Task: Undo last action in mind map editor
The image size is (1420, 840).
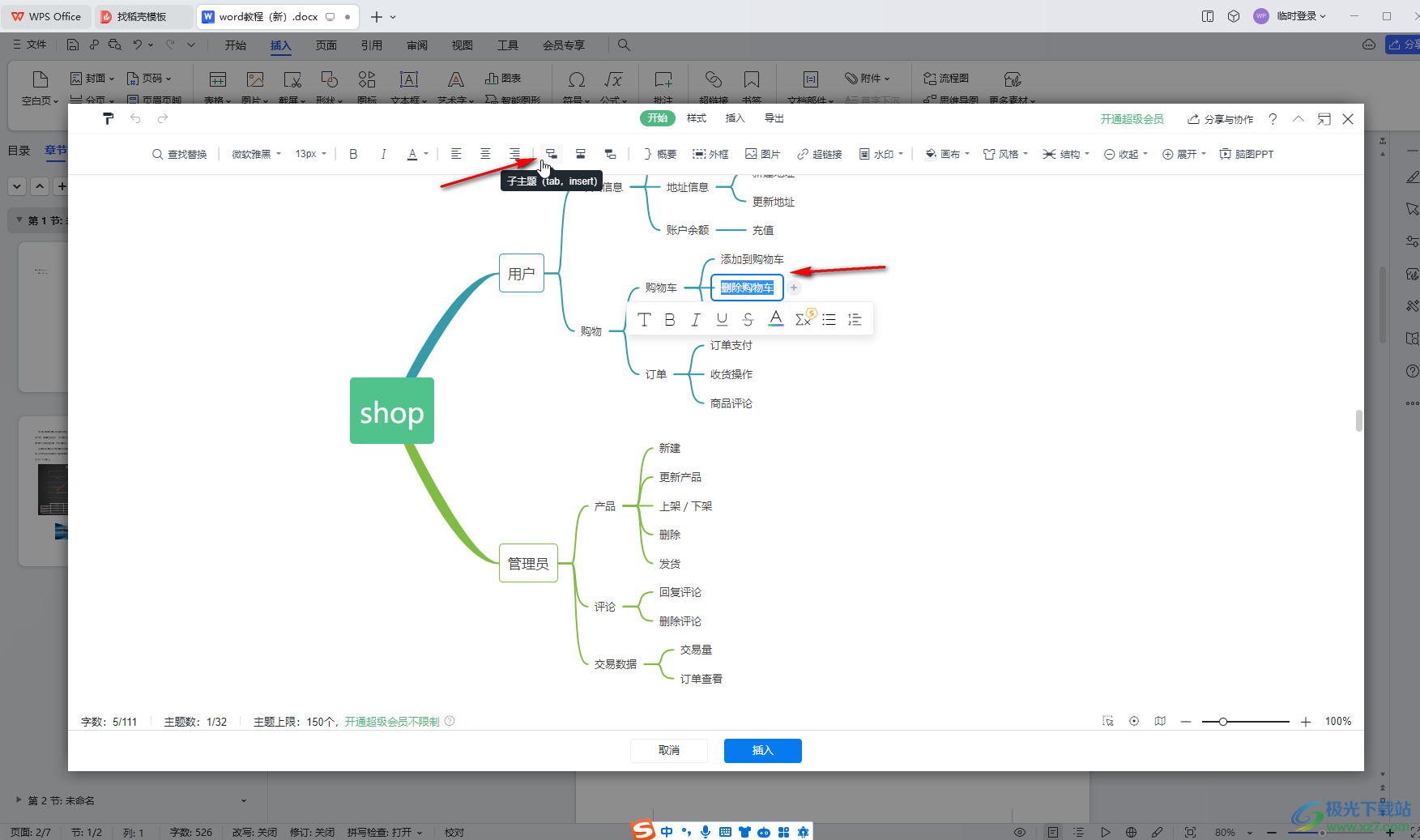Action: (135, 118)
